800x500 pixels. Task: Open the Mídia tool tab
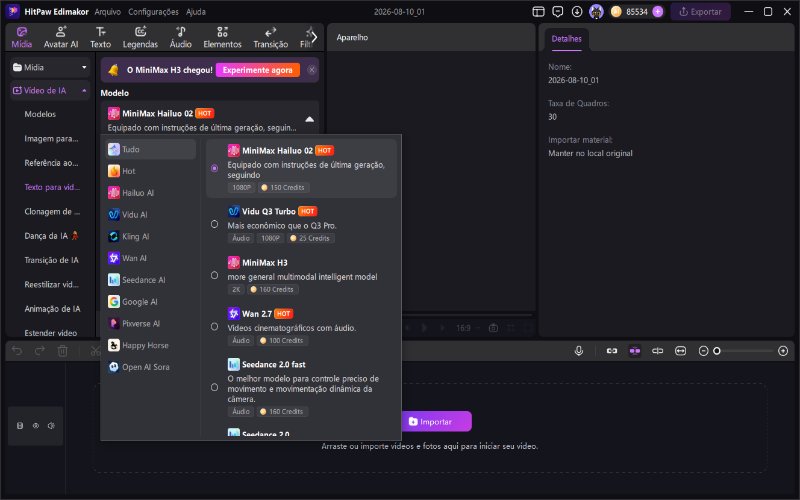click(x=21, y=37)
